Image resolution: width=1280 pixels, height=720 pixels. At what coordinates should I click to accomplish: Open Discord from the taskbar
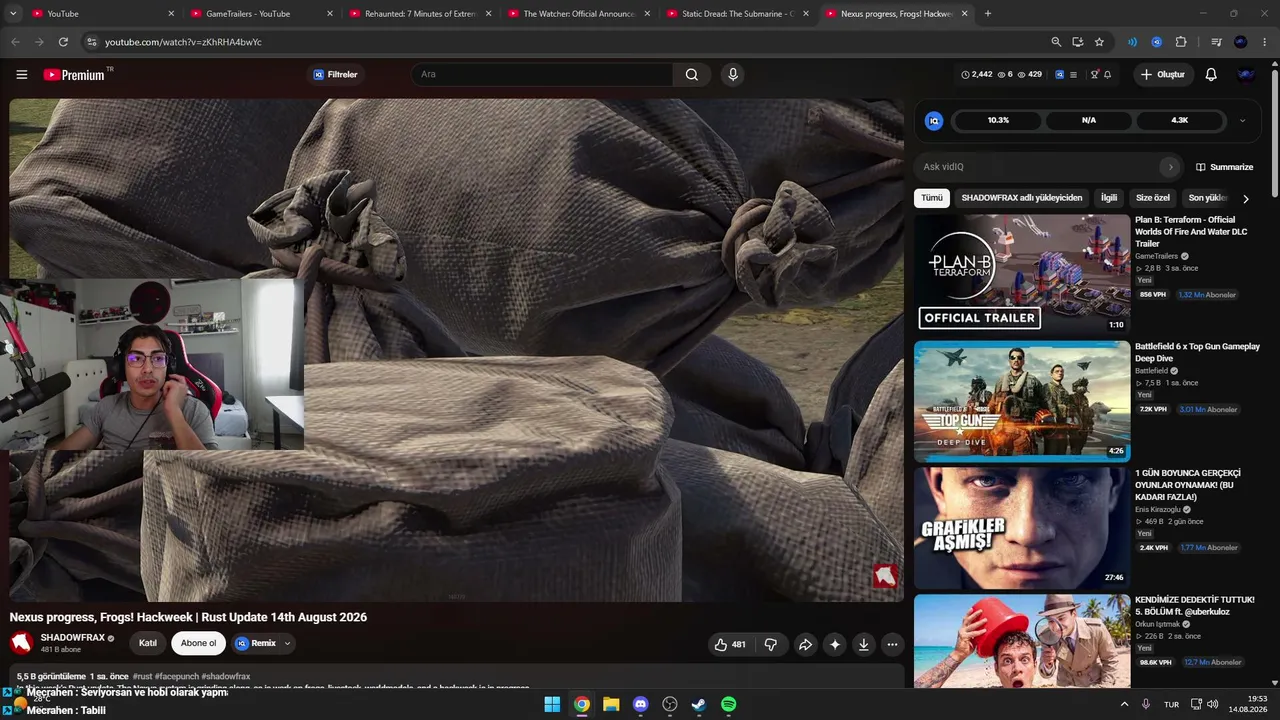[x=641, y=704]
